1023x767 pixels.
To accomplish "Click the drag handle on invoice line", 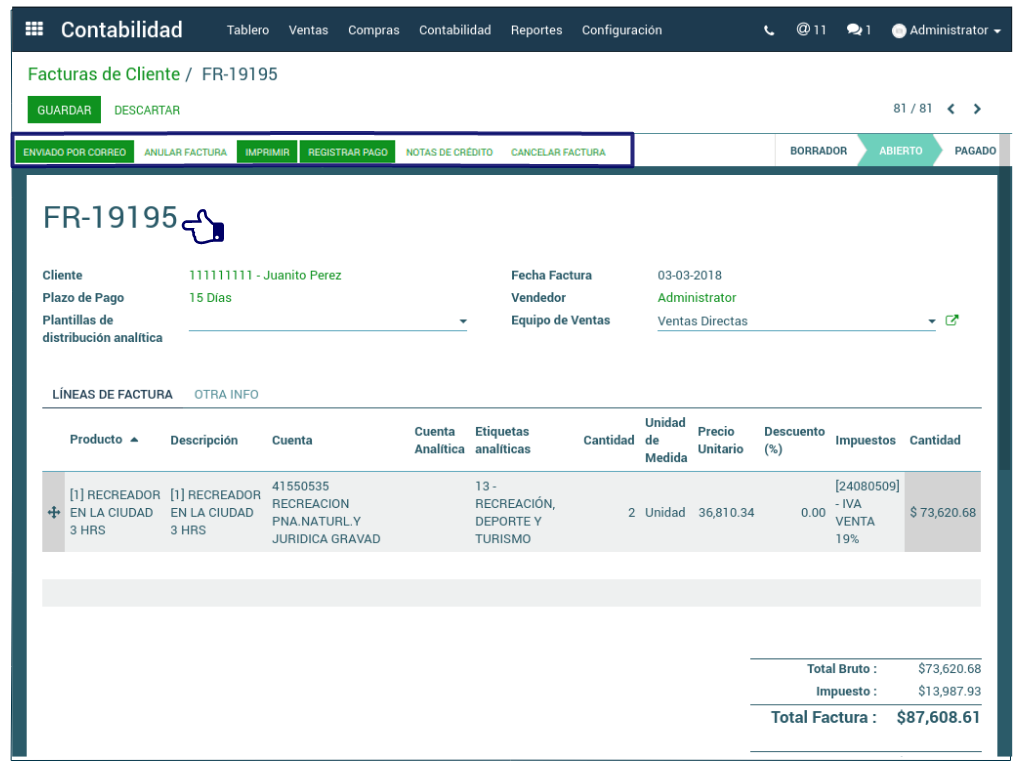I will (54, 512).
